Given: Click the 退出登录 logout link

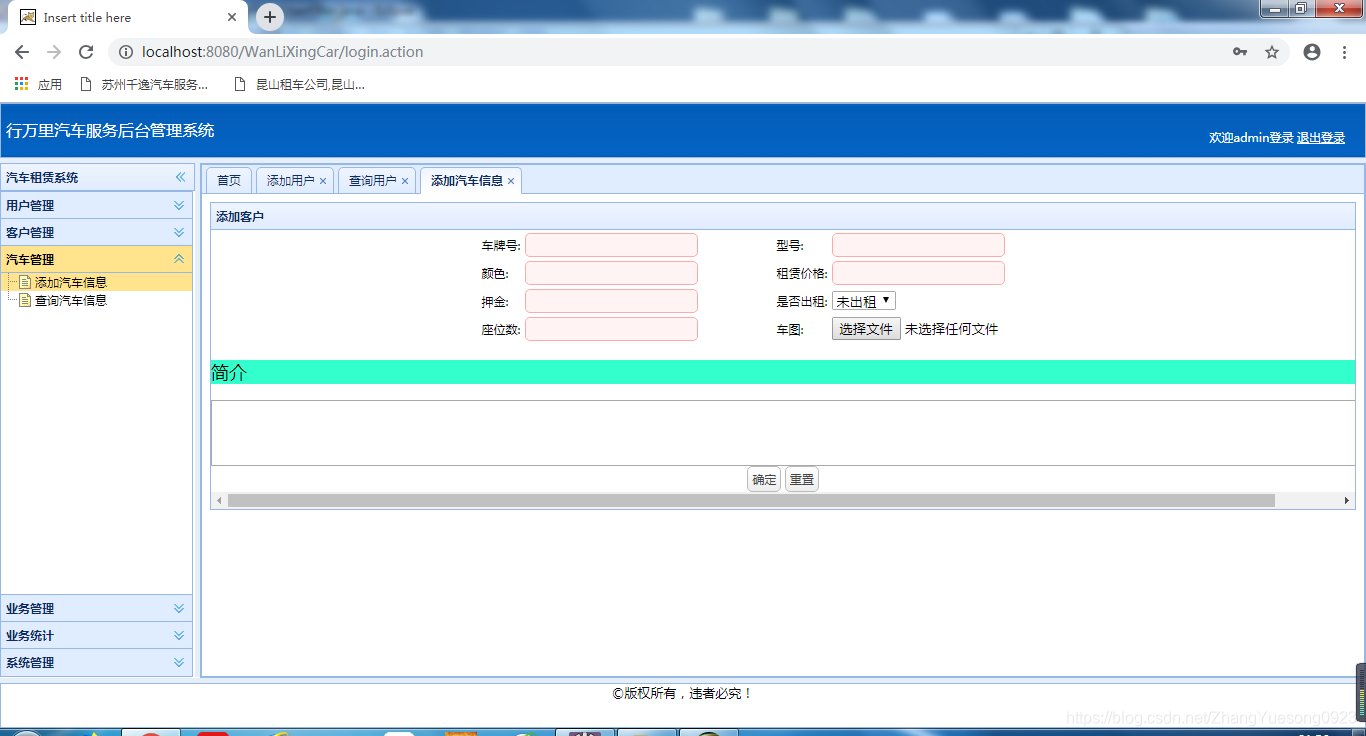Looking at the screenshot, I should tap(1321, 138).
